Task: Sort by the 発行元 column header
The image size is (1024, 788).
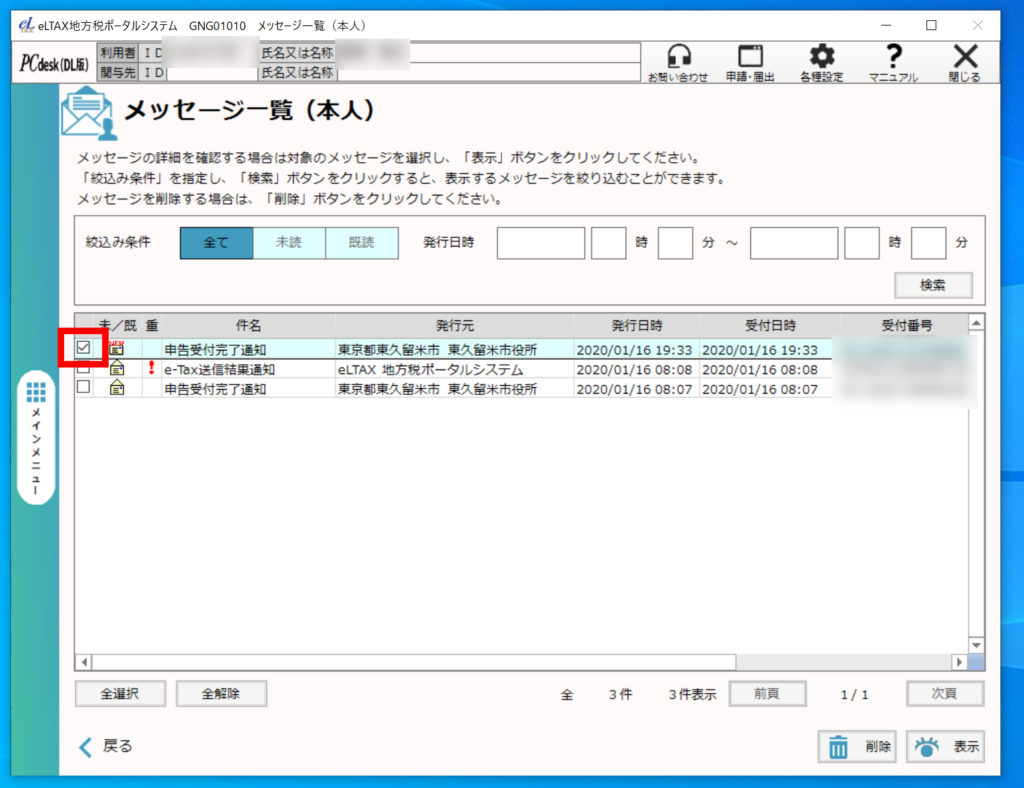Action: click(454, 326)
